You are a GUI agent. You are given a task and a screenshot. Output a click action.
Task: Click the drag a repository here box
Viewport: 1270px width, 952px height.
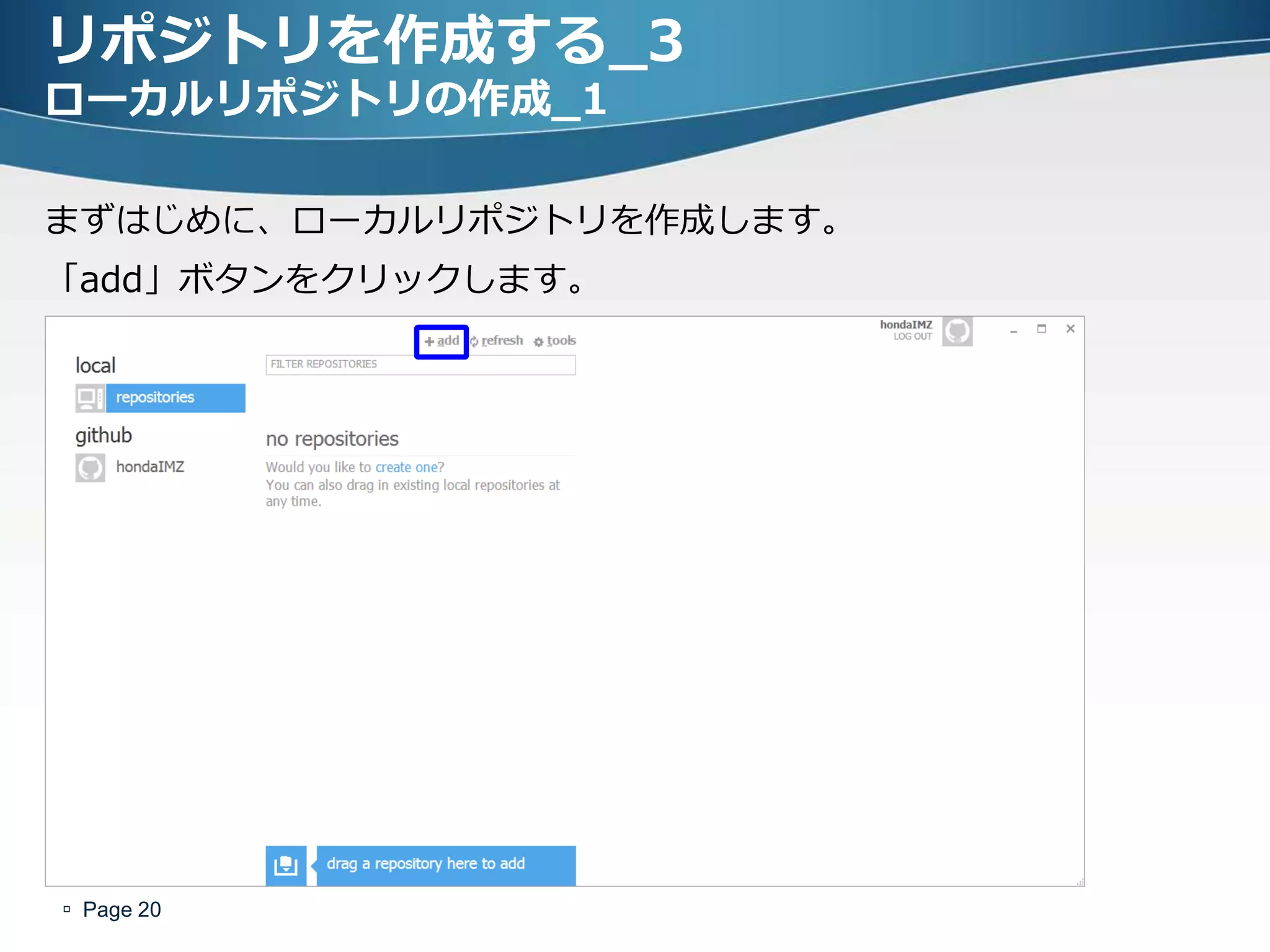[446, 865]
